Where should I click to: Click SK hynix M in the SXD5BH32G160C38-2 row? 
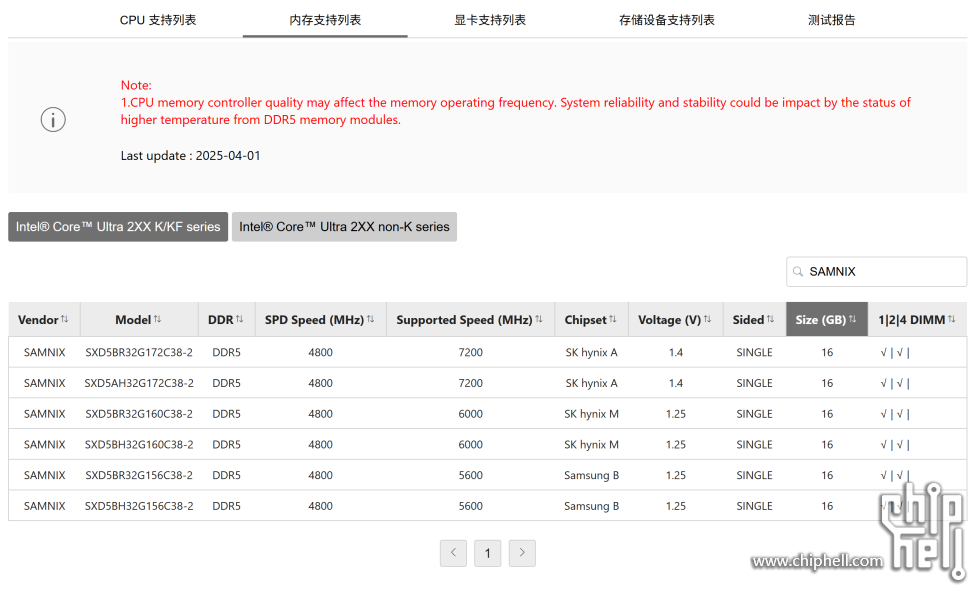[x=591, y=444]
